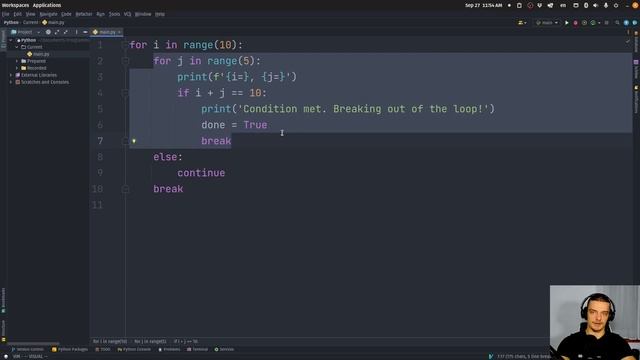Close the main.py editor tab
The height and width of the screenshot is (360, 640).
[x=119, y=32]
